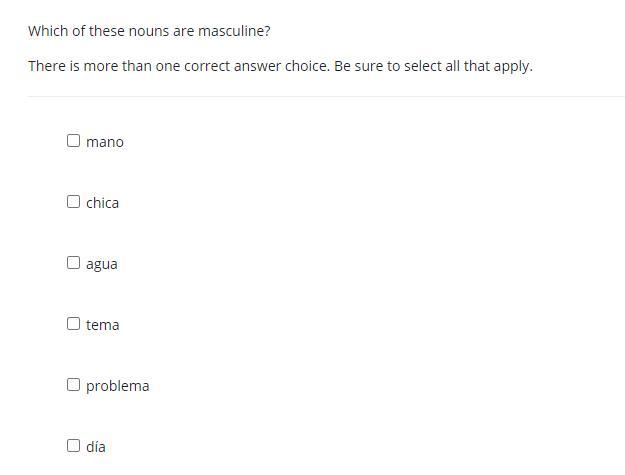Screen dimensions: 625x475
Task: Click the horizontal divider below the instructions
Action: click(x=326, y=97)
